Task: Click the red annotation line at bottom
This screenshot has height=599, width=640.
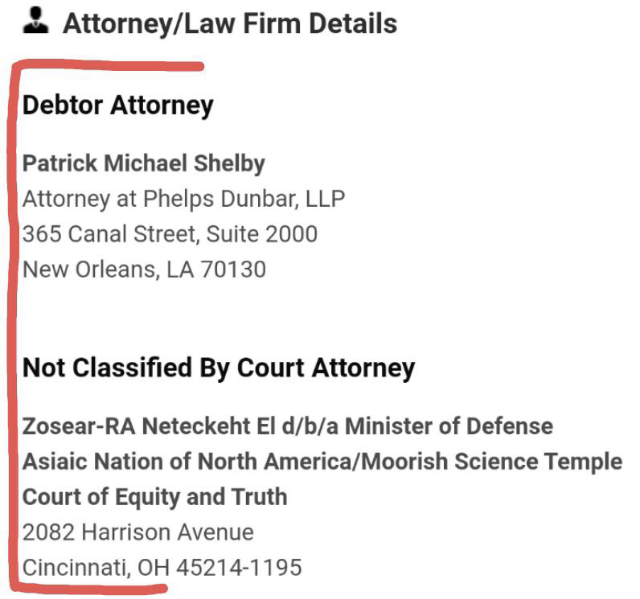Action: tap(90, 588)
